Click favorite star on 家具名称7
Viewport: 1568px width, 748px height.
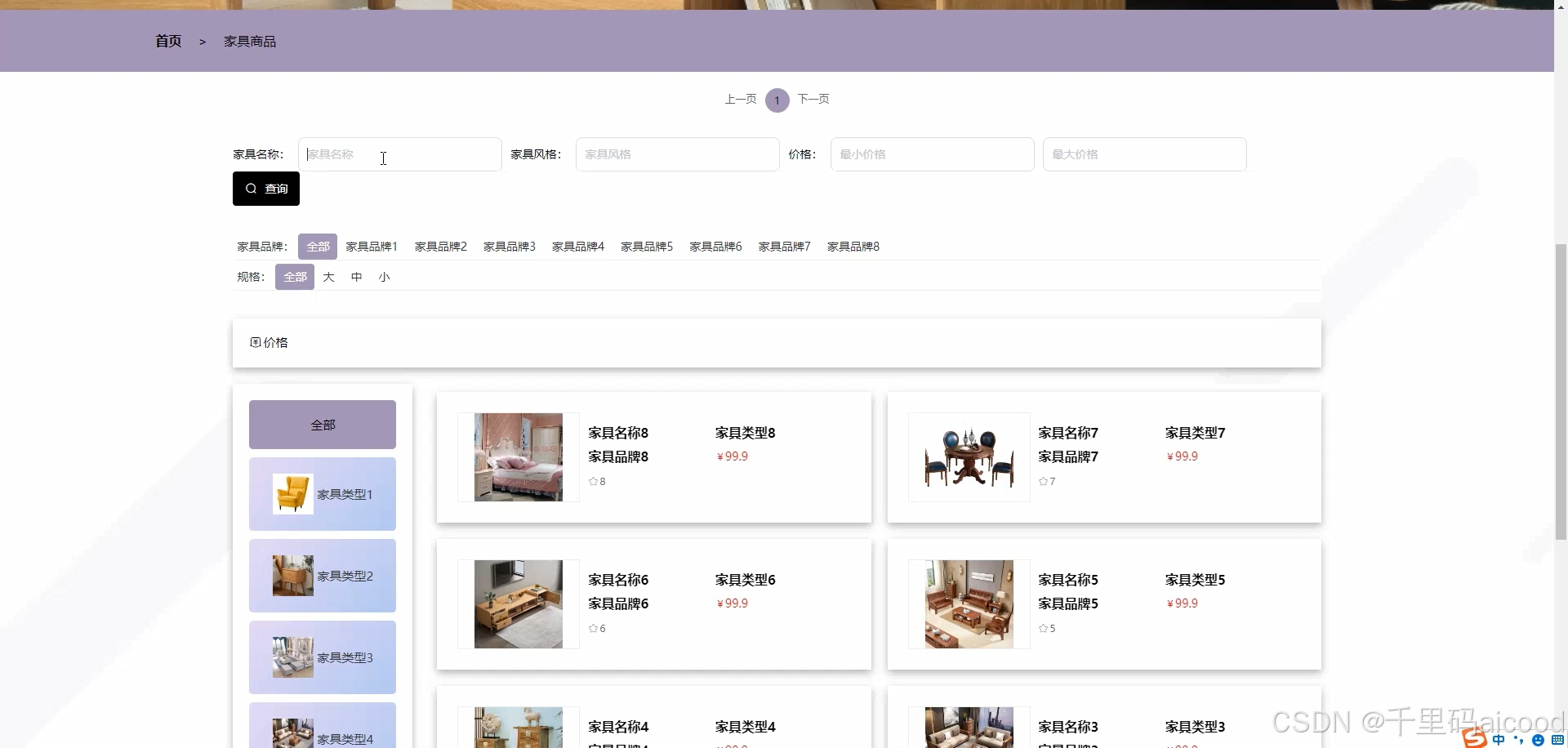[x=1044, y=482]
